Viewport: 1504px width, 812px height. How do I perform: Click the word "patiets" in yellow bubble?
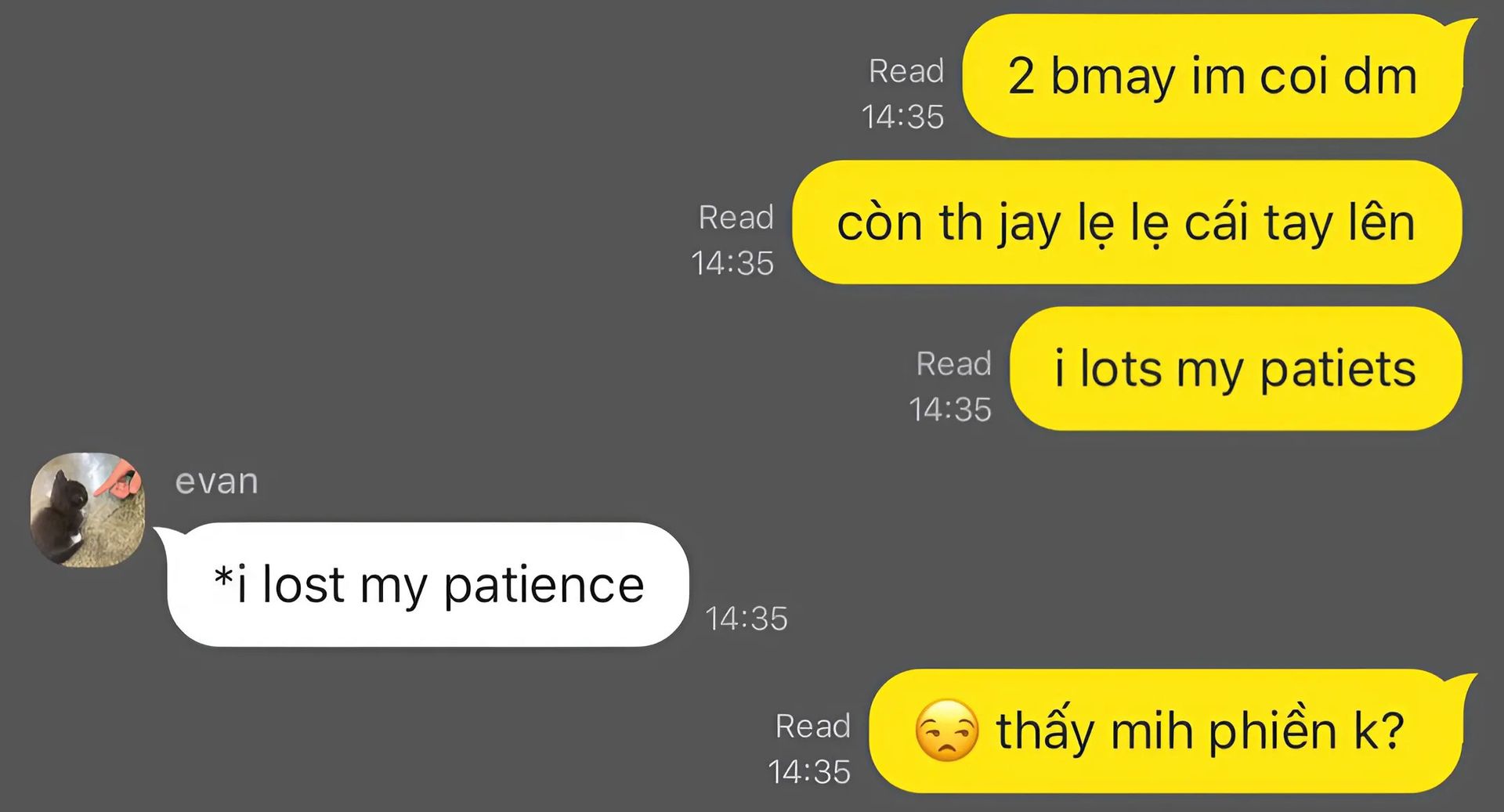(x=1338, y=370)
